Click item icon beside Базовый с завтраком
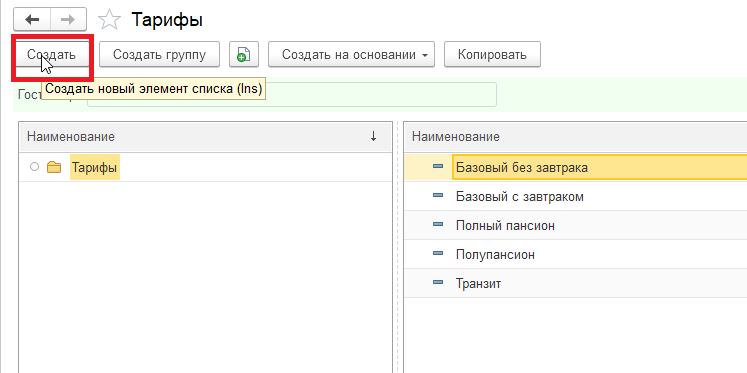 438,195
